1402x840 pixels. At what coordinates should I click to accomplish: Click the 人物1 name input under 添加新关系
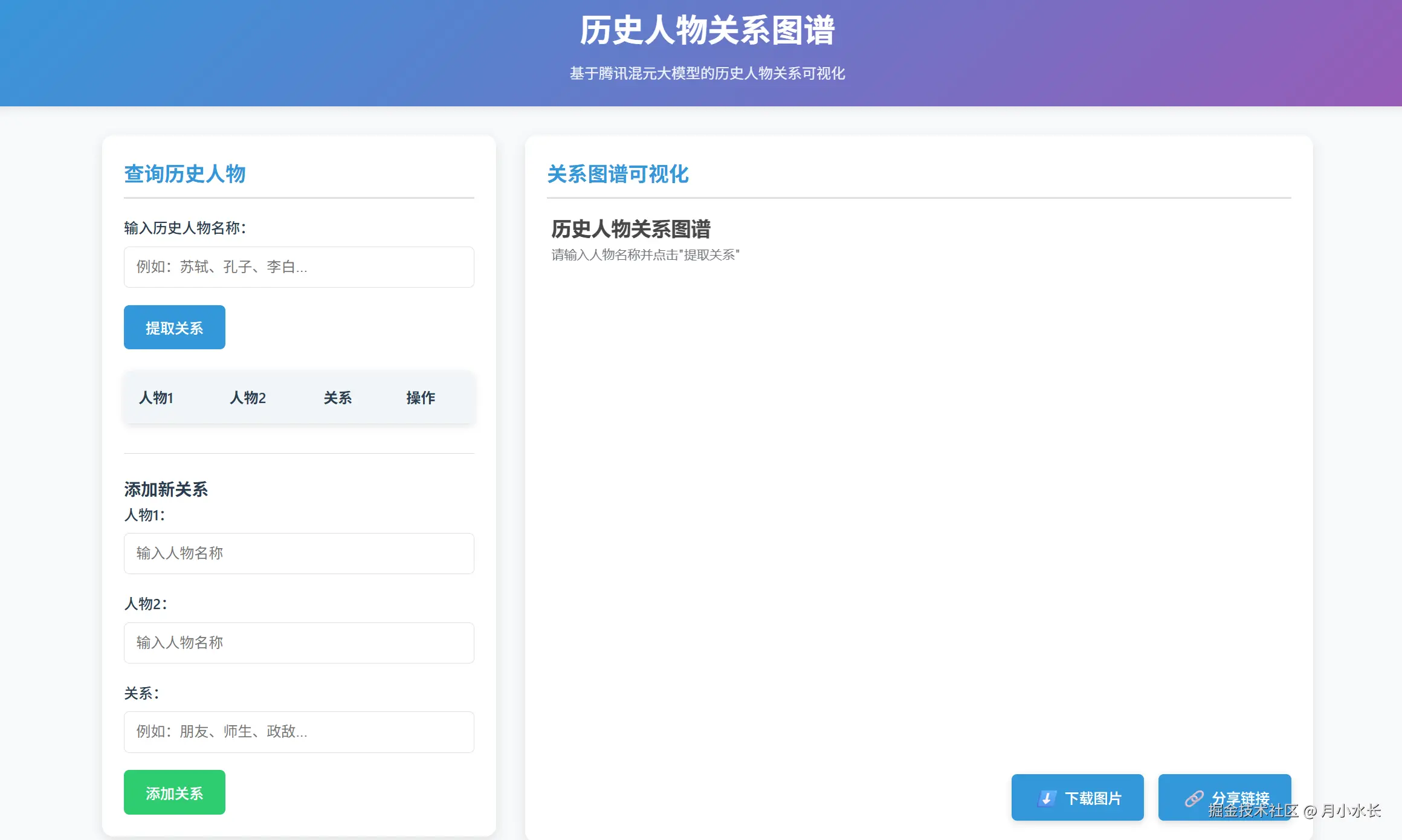pos(299,554)
